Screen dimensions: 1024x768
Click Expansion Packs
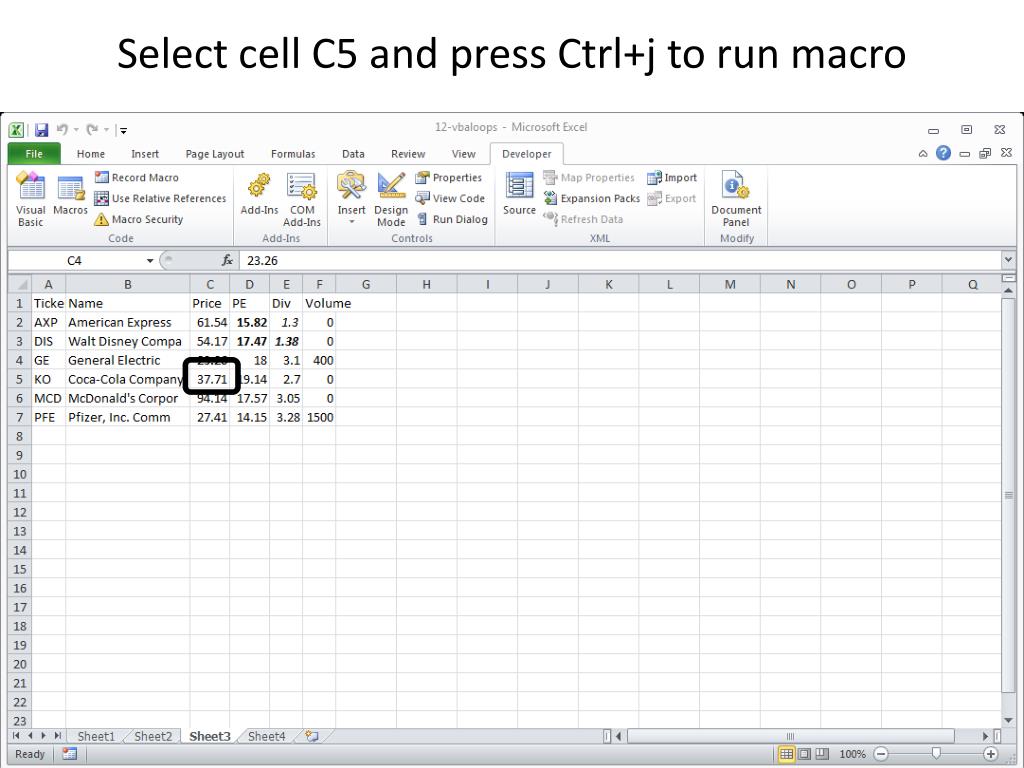592,199
